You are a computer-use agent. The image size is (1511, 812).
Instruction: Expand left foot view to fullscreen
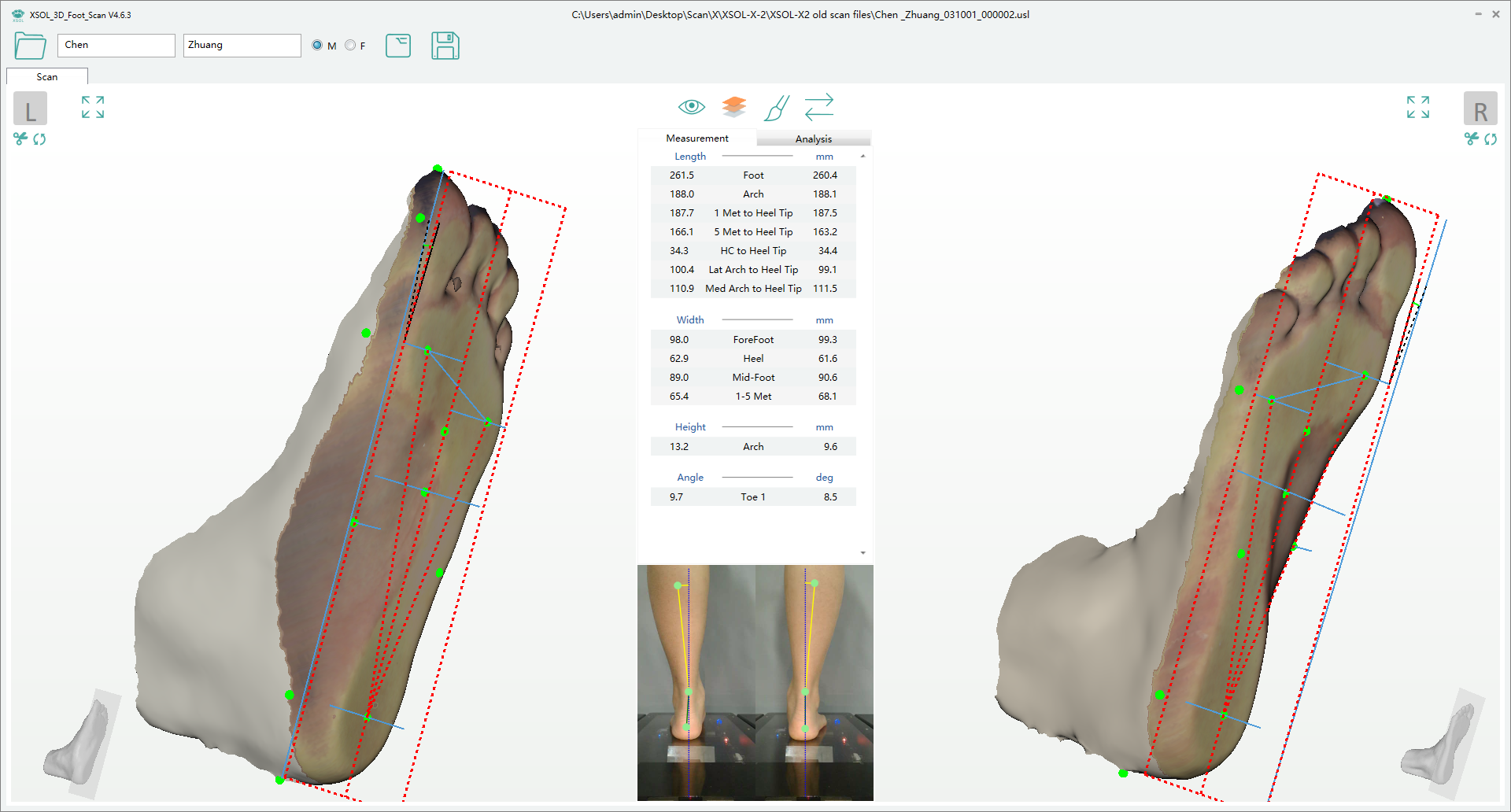[93, 107]
